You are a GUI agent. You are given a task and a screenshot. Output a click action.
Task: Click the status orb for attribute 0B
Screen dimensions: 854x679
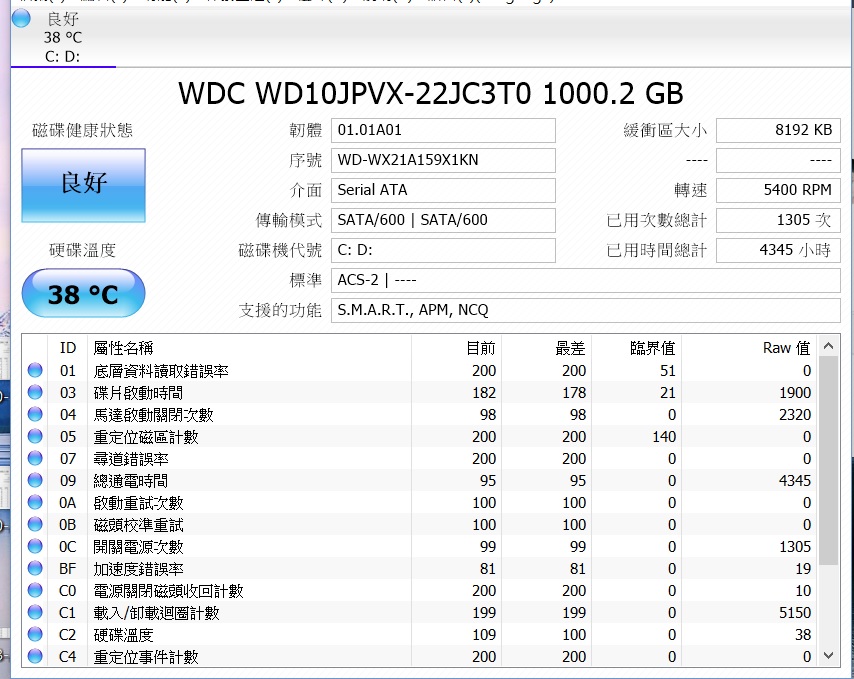click(x=35, y=524)
